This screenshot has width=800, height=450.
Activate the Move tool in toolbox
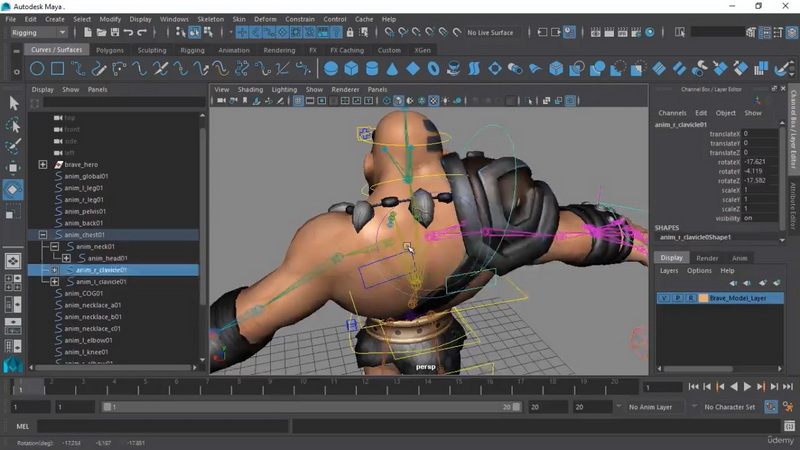13,167
